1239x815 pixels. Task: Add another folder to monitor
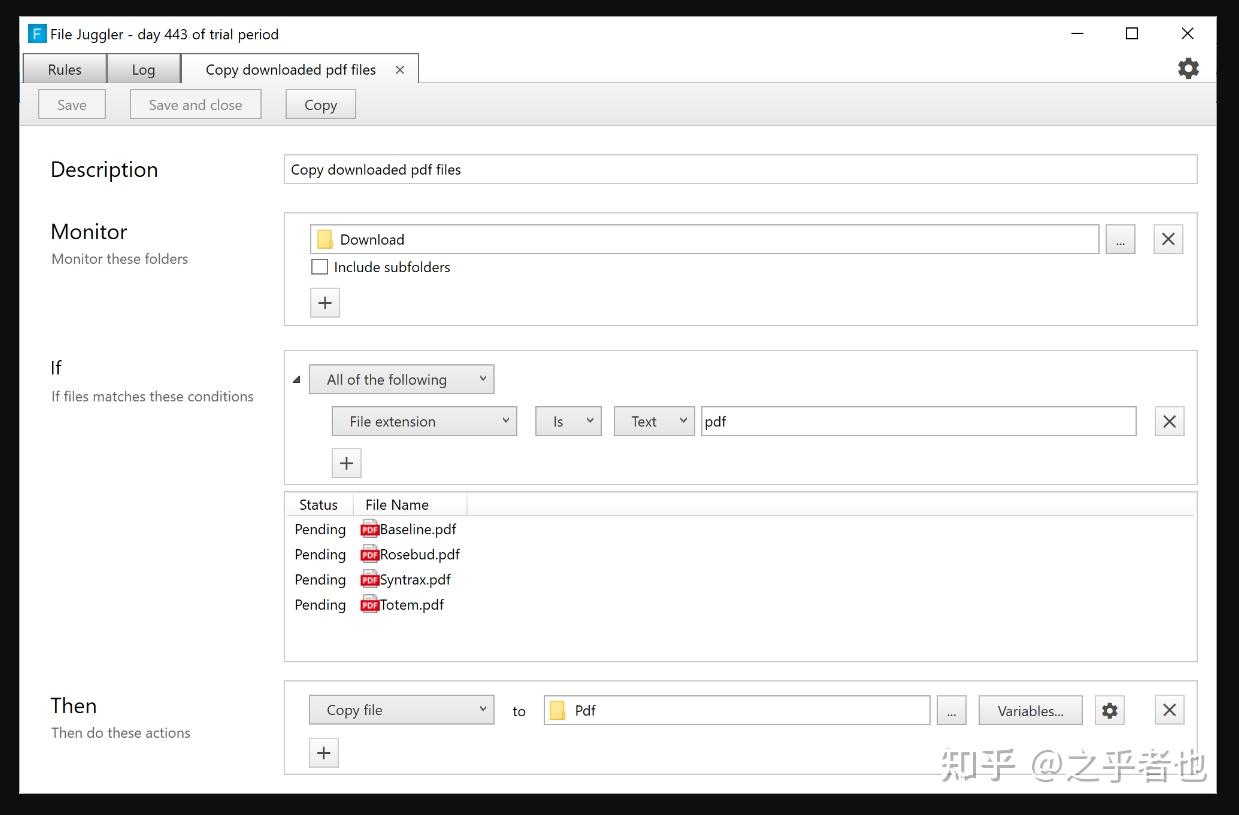[324, 302]
